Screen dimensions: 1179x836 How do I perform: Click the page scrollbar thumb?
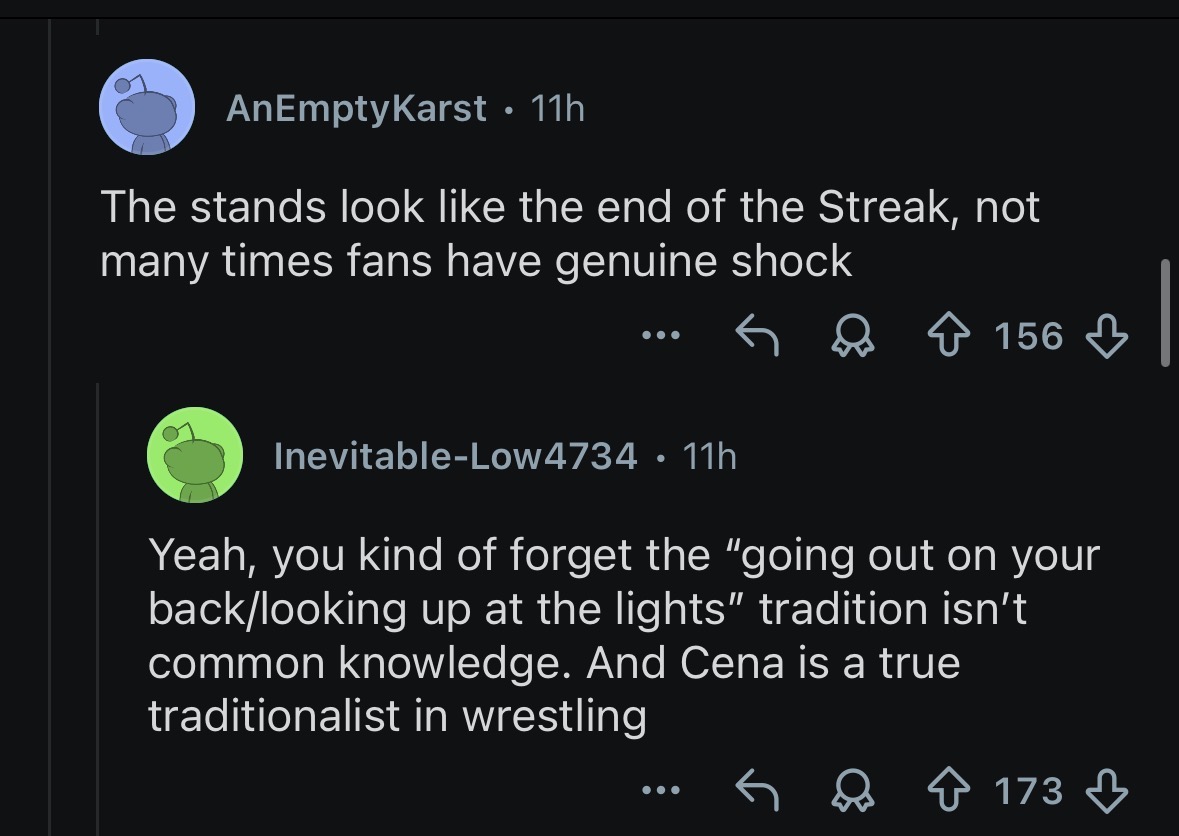pos(1165,312)
